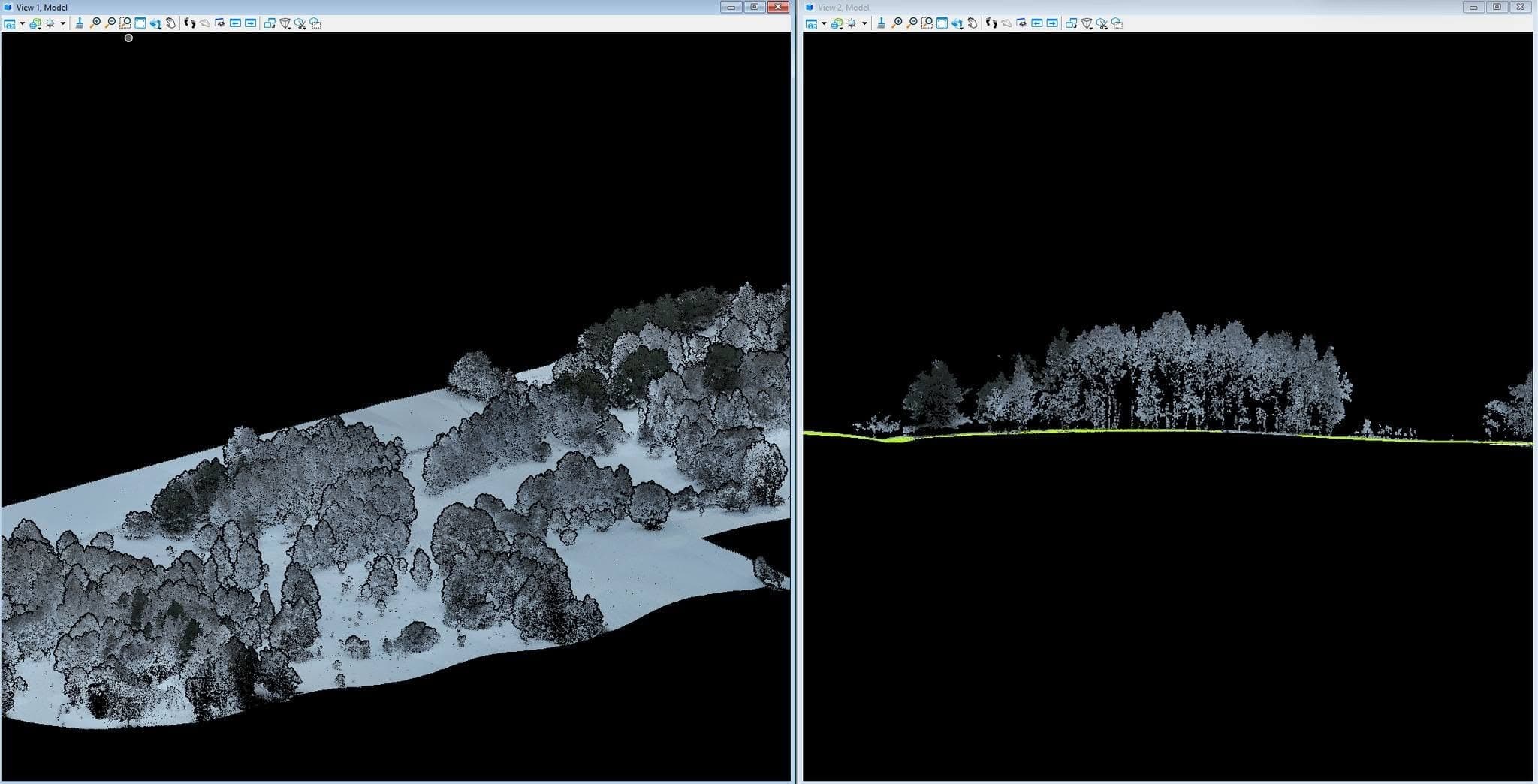Open View Attributes in View 1
This screenshot has width=1538, height=784.
10,23
